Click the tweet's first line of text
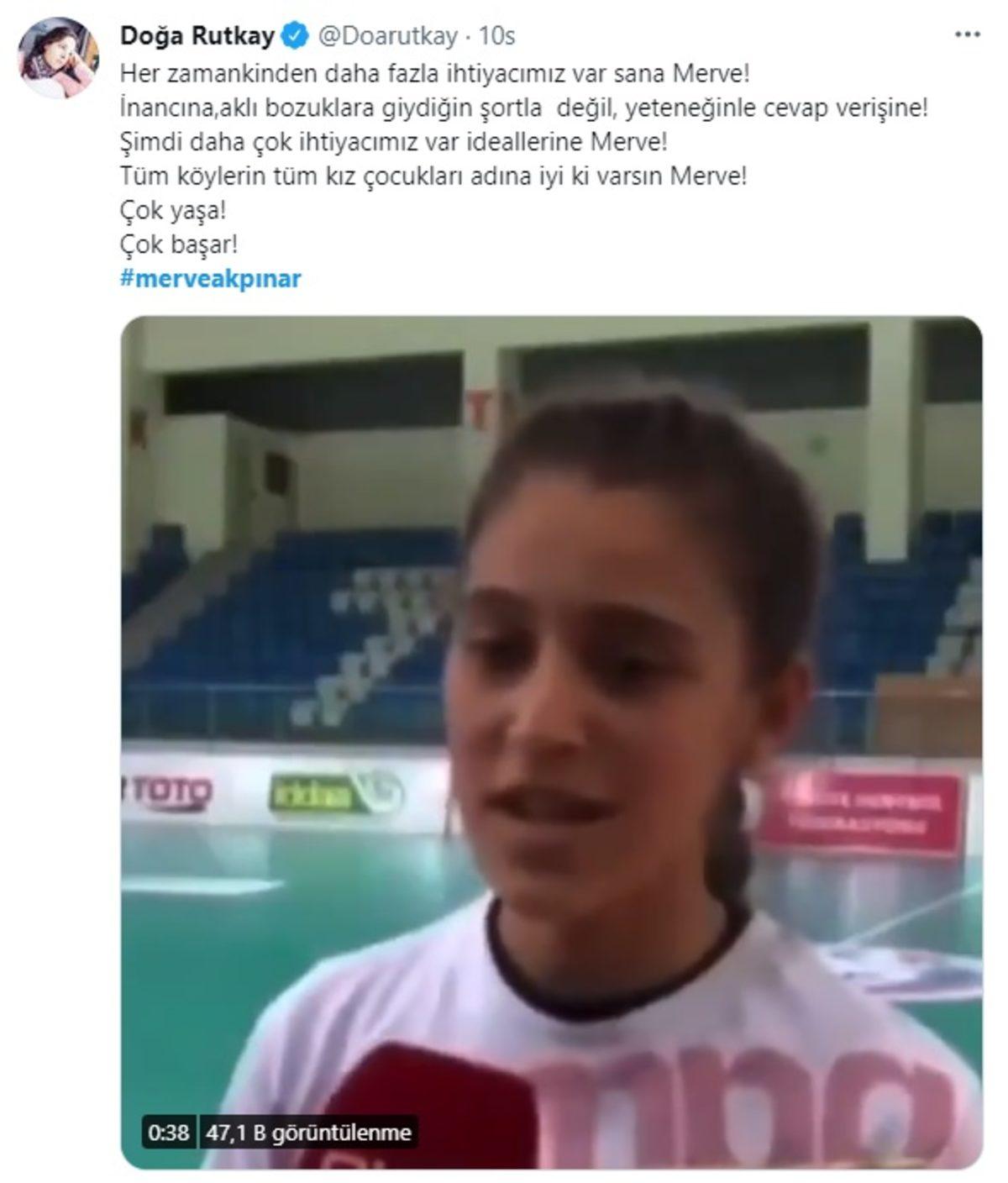Screen dimensions: 1008x1183 point(434,73)
